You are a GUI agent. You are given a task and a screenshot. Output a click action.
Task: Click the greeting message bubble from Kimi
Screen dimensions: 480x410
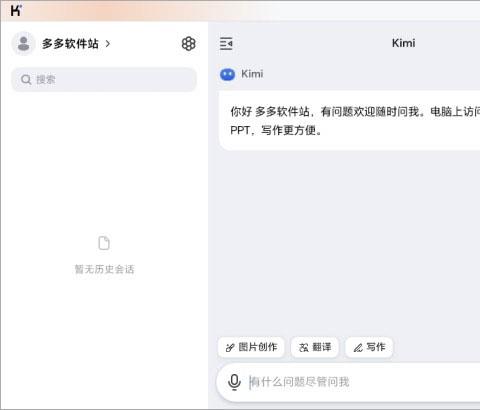coord(349,121)
